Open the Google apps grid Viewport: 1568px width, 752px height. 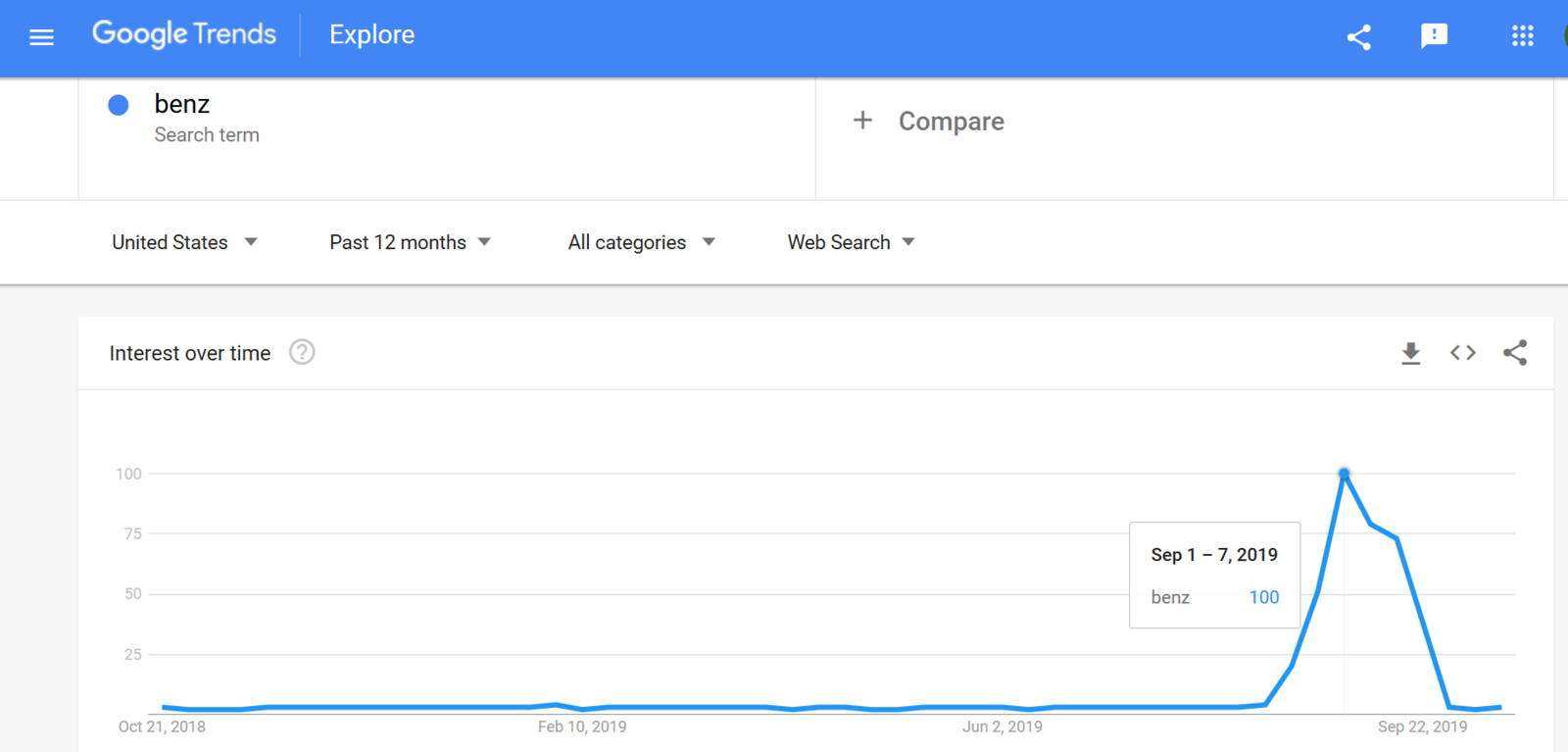click(x=1522, y=36)
